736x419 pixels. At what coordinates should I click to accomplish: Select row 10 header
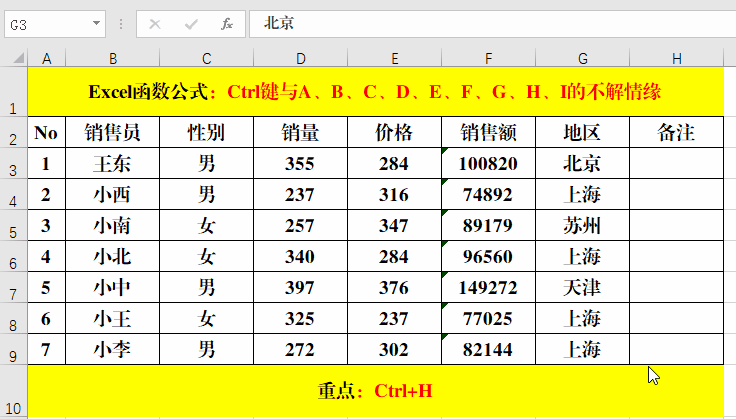tap(14, 391)
